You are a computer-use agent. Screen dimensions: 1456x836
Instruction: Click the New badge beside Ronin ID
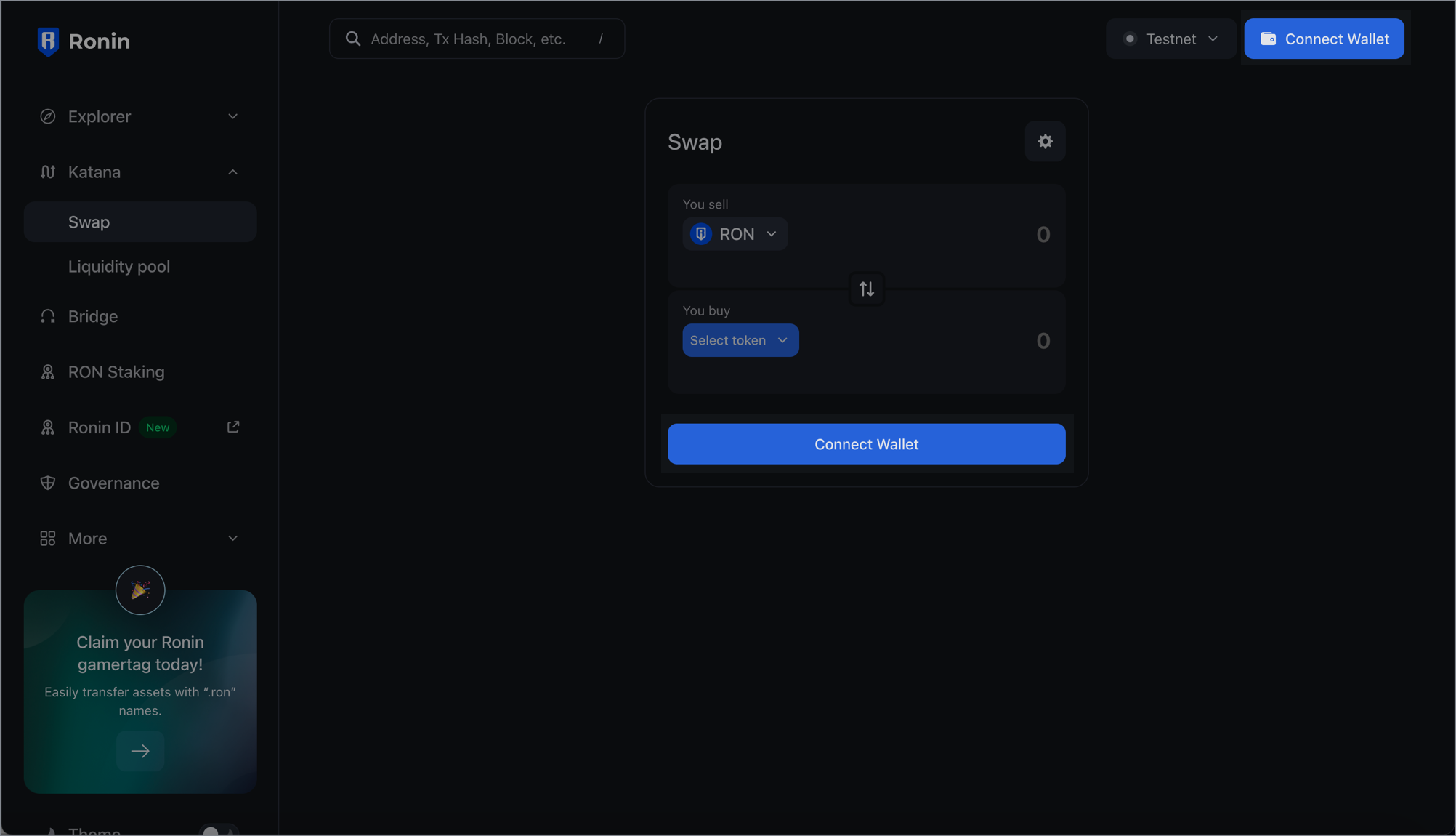click(x=158, y=427)
